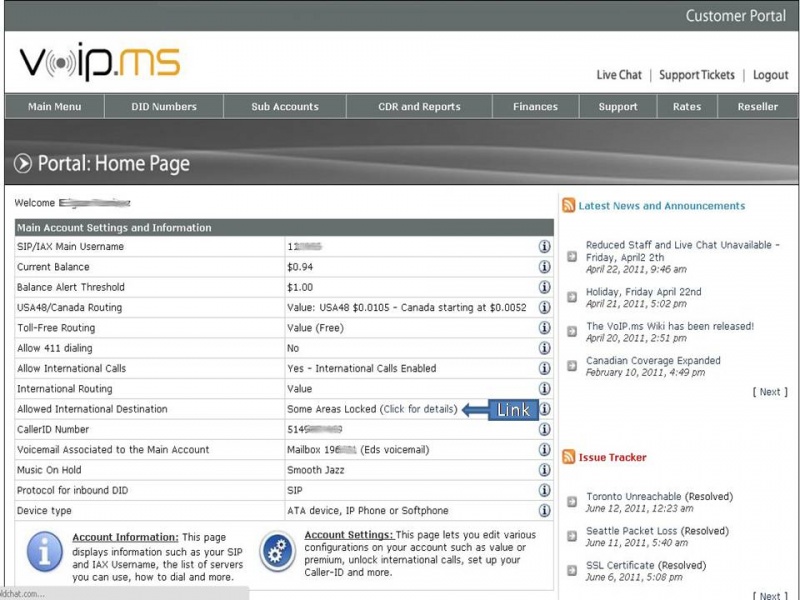Click arrow icon beside Holiday Friday announcement
This screenshot has height=600, width=800.
click(x=572, y=297)
